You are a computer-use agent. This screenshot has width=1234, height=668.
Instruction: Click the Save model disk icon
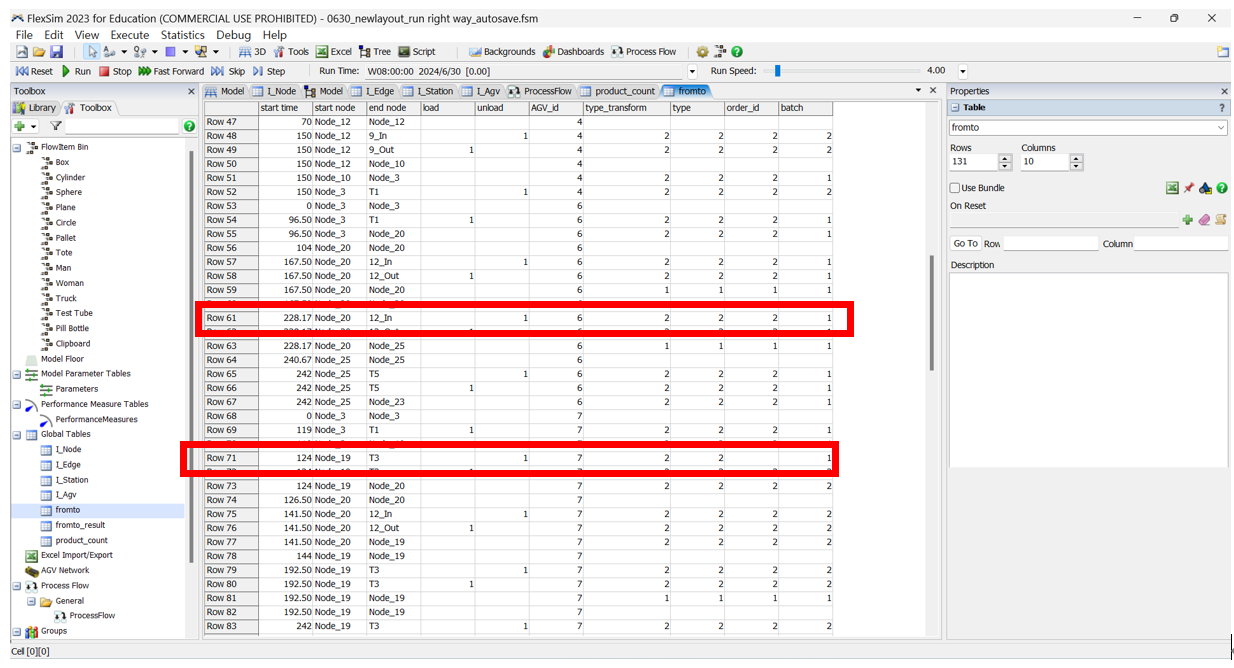tap(57, 52)
